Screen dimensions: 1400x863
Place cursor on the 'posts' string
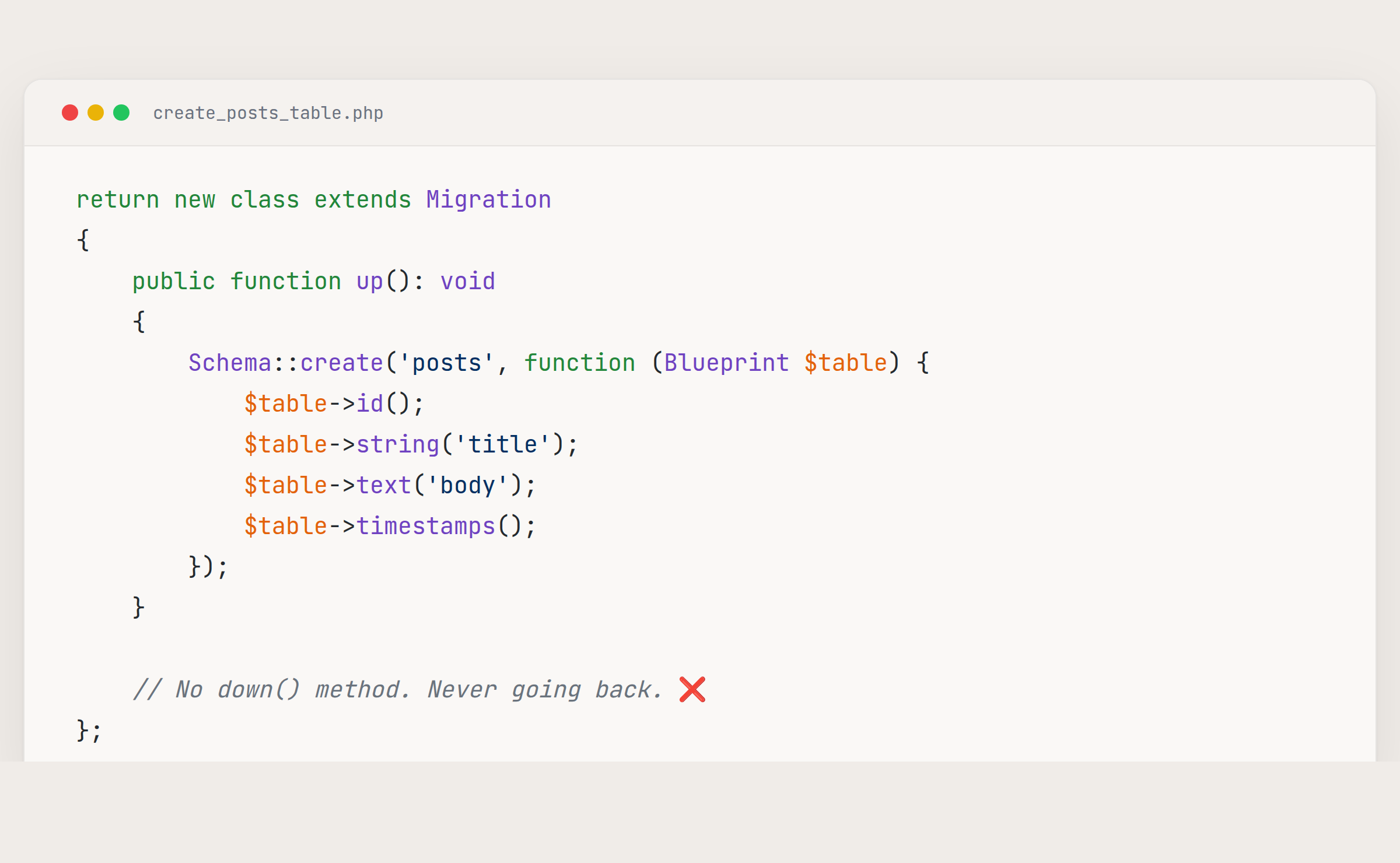(446, 363)
